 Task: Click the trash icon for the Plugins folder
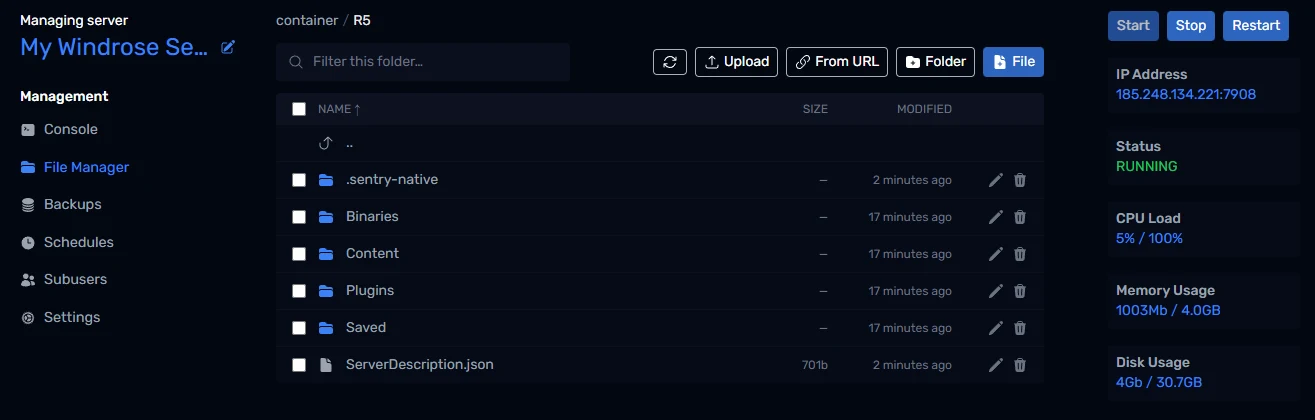pyautogui.click(x=1020, y=291)
